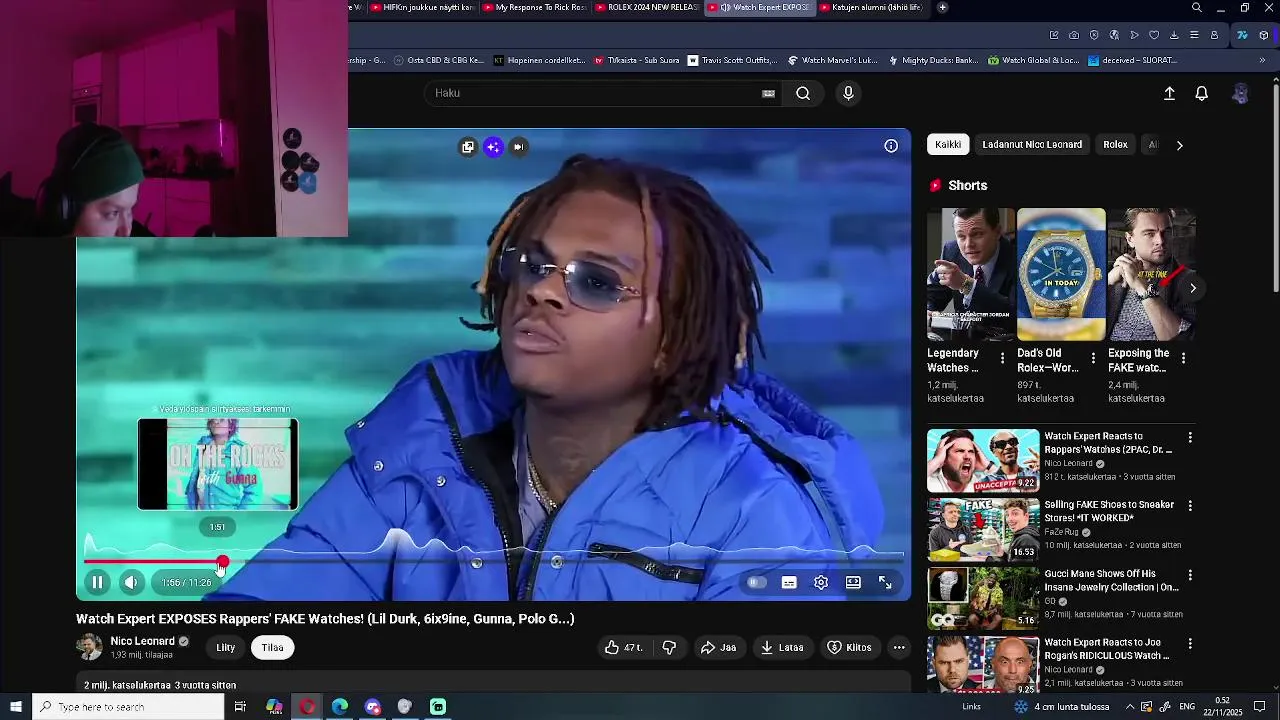Select the Kaikki filter chip
Screen dimensions: 1280x720
click(948, 145)
